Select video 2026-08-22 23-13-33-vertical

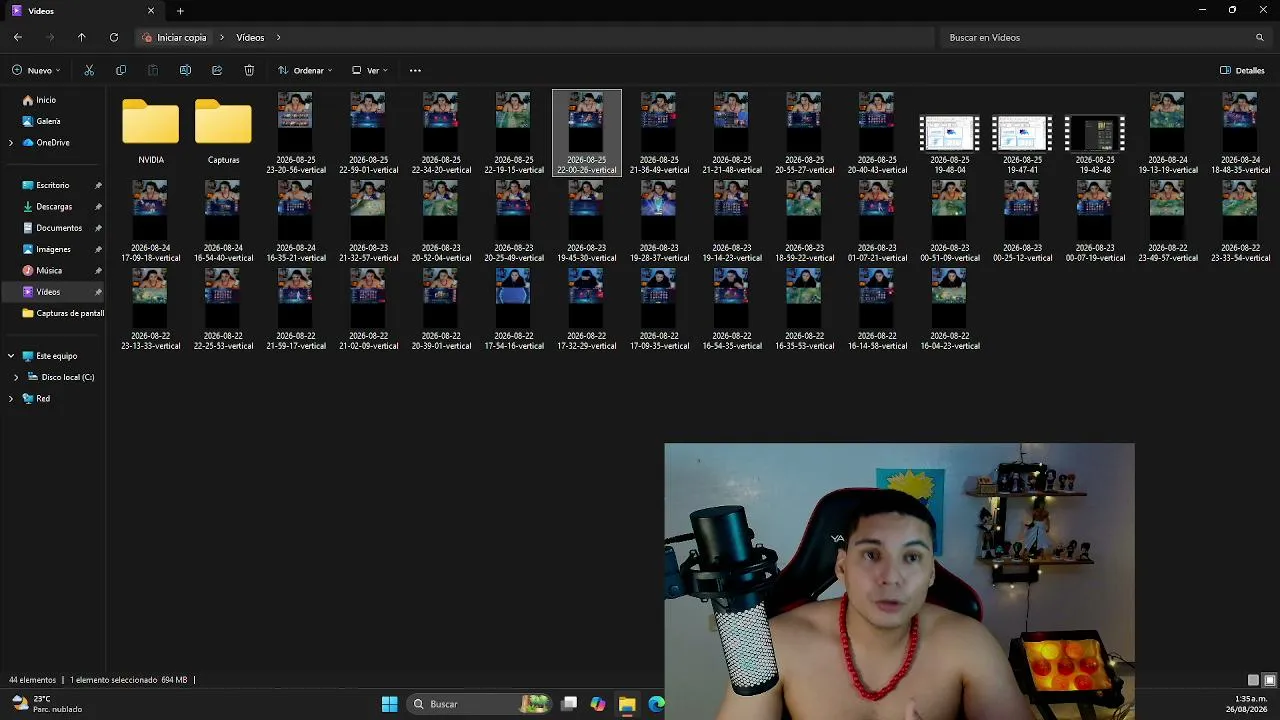[151, 309]
